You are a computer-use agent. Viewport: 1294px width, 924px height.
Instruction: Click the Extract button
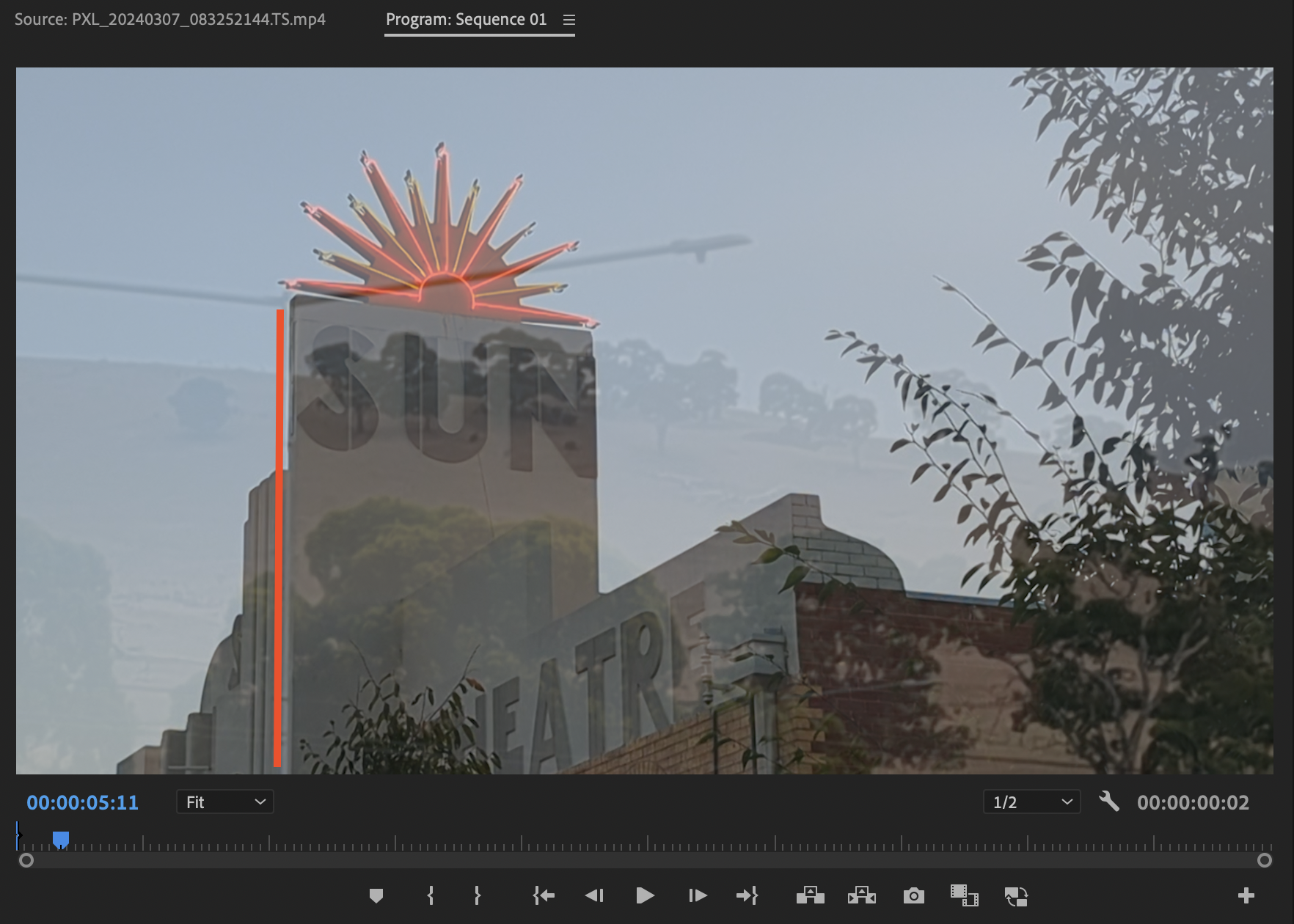point(862,895)
